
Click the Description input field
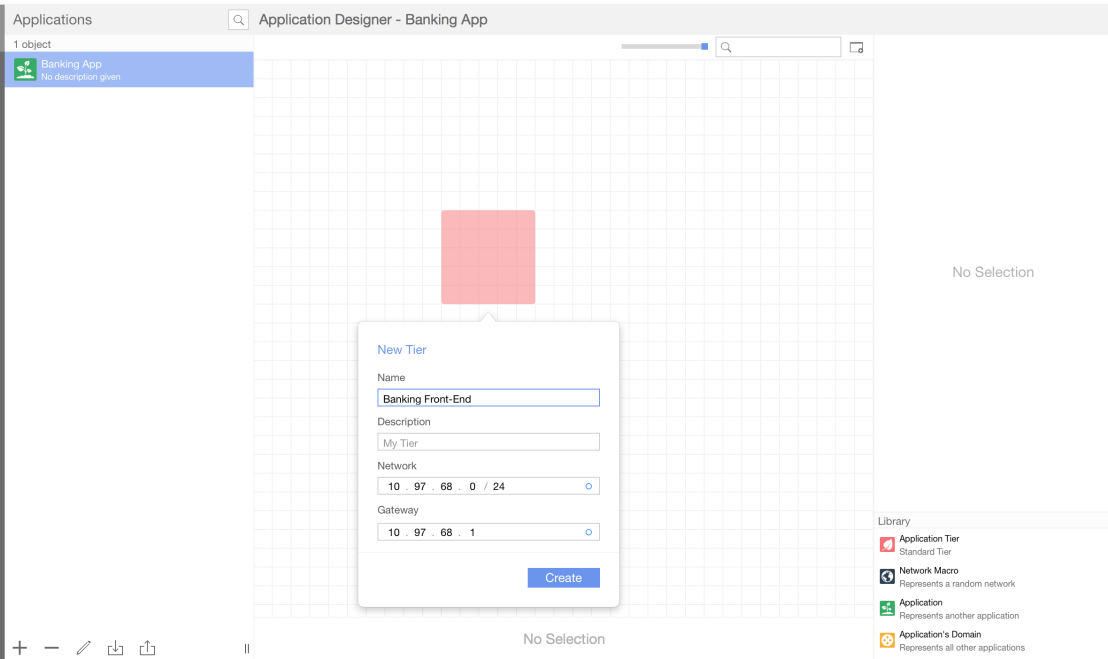coord(488,442)
